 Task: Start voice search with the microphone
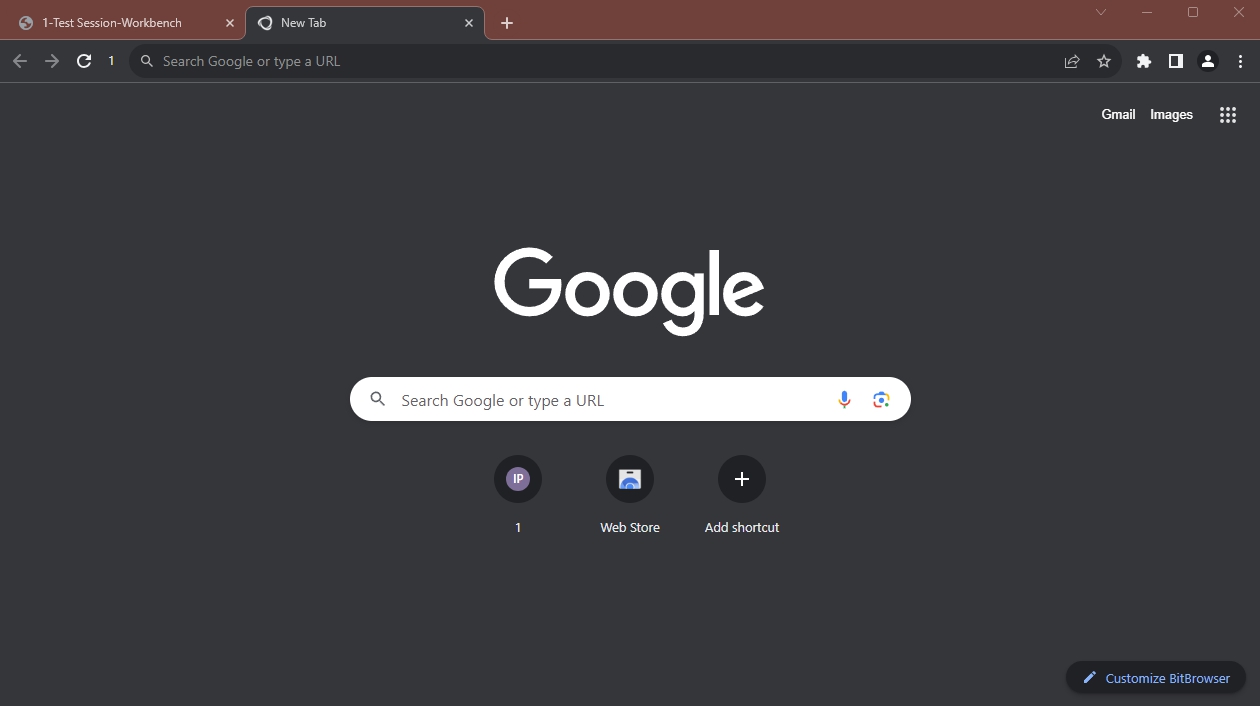(844, 400)
